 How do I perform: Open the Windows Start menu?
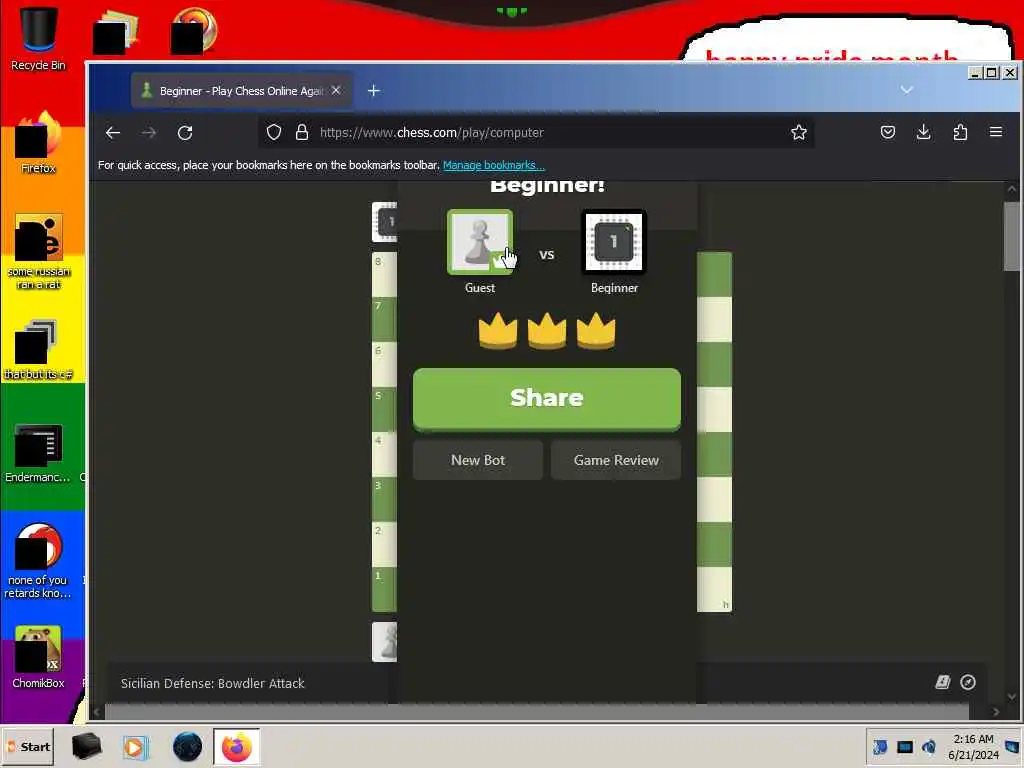28,746
